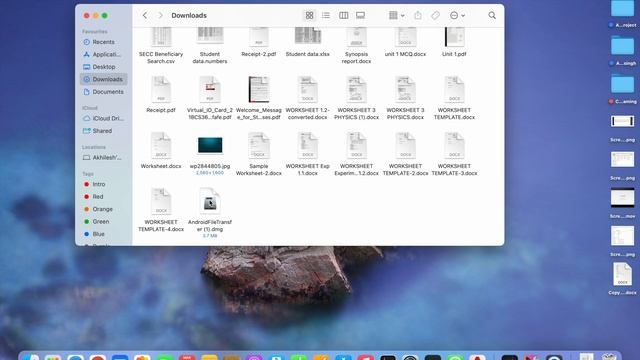The width and height of the screenshot is (640, 360).
Task: Select the unit 1 MCQ.docx file
Action: [x=405, y=42]
